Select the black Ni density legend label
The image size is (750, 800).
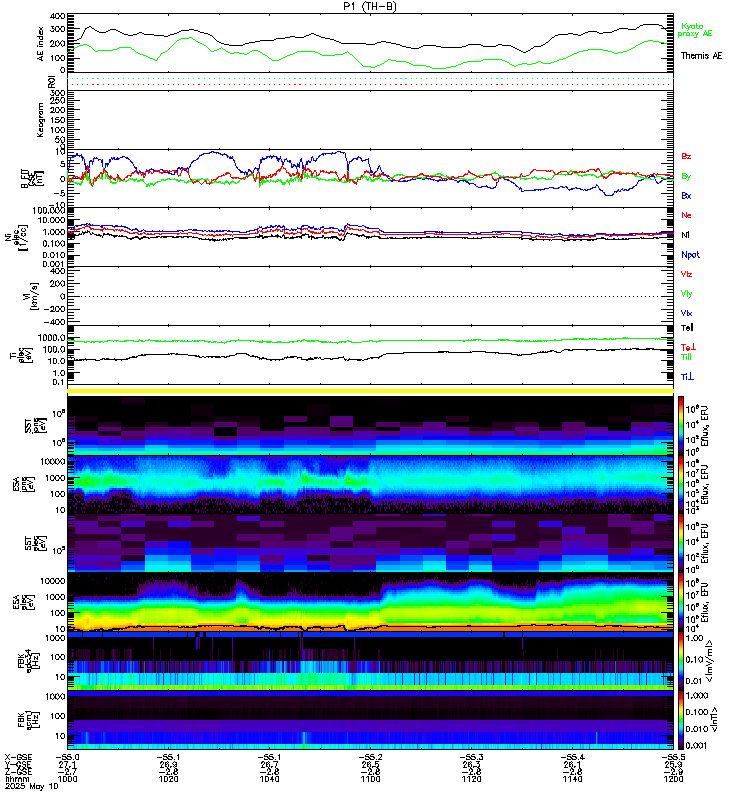685,235
